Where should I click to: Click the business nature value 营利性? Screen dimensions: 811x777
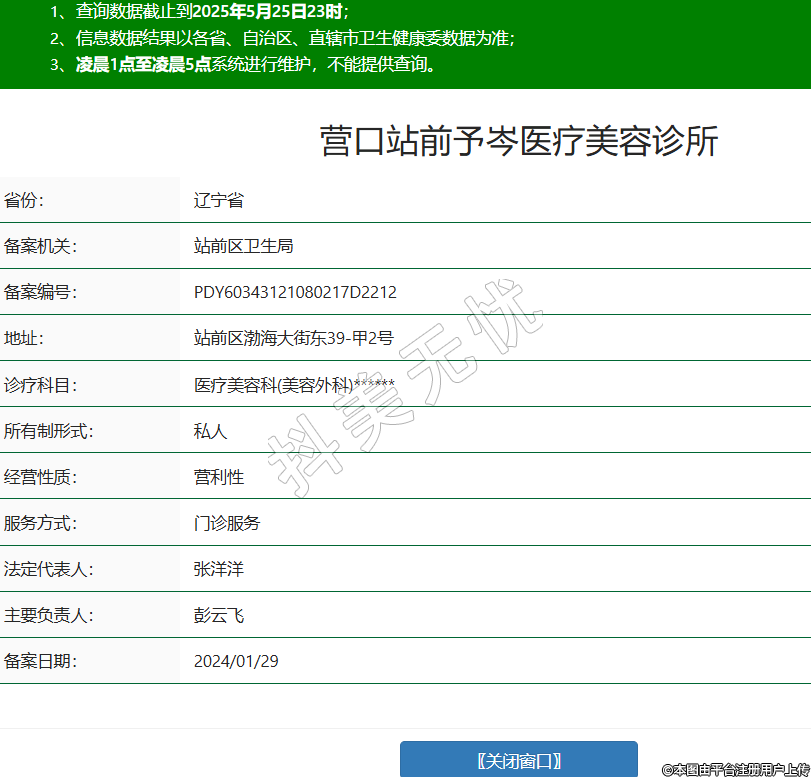click(218, 477)
